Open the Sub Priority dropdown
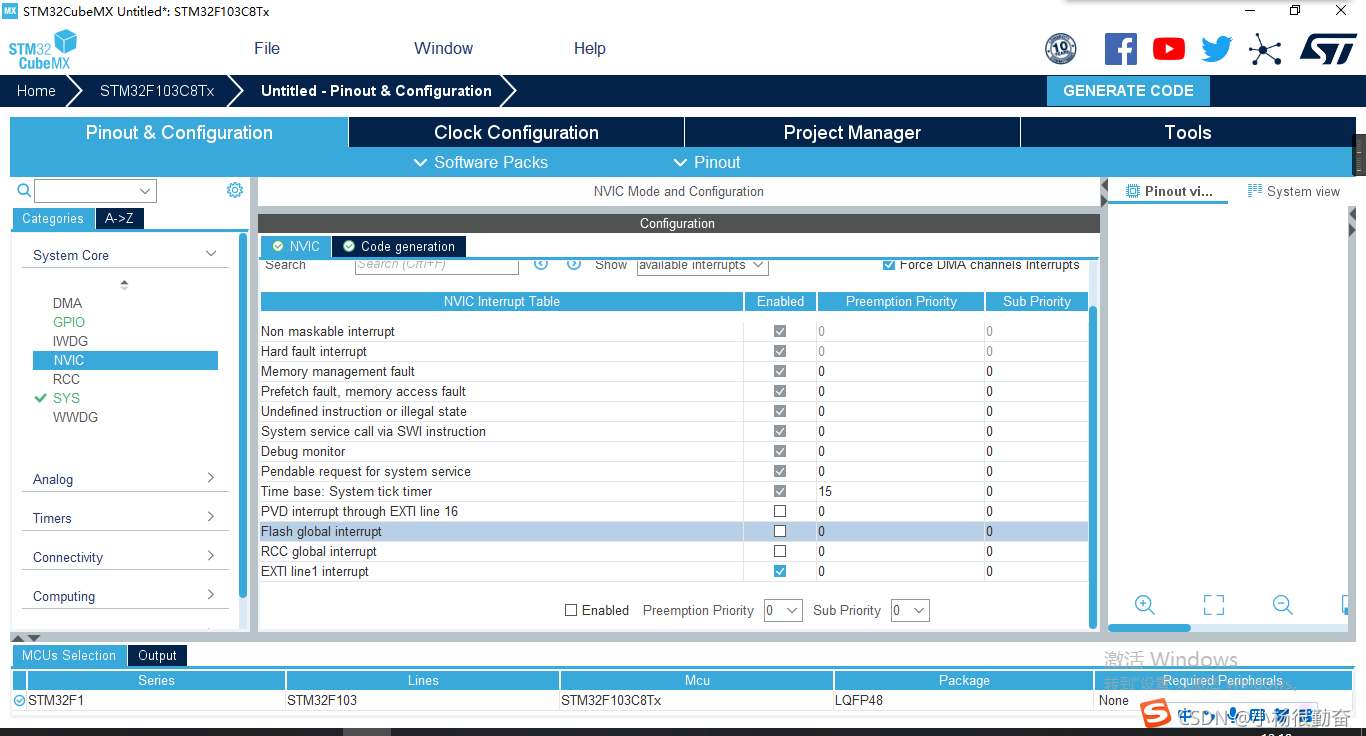Image resolution: width=1366 pixels, height=736 pixels. [910, 610]
